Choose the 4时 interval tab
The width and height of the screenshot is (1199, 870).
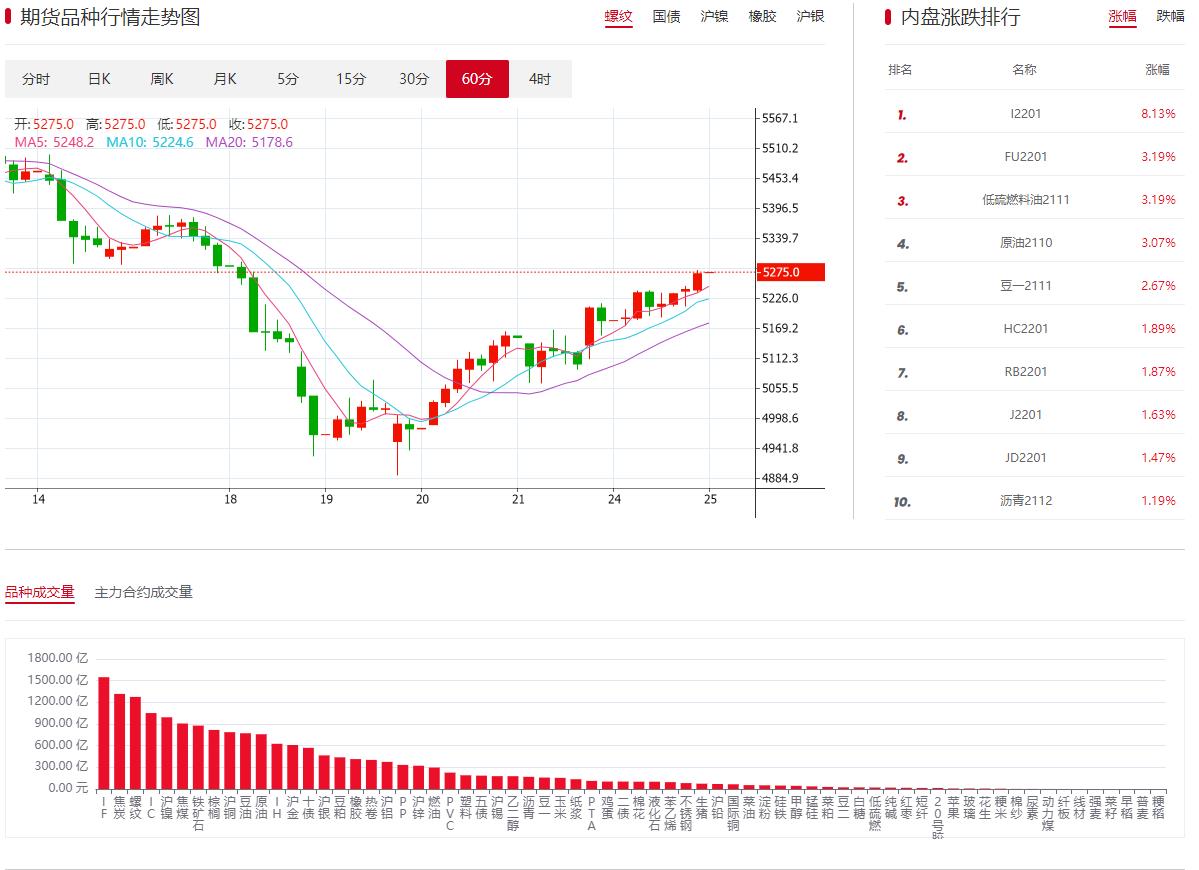click(x=540, y=79)
